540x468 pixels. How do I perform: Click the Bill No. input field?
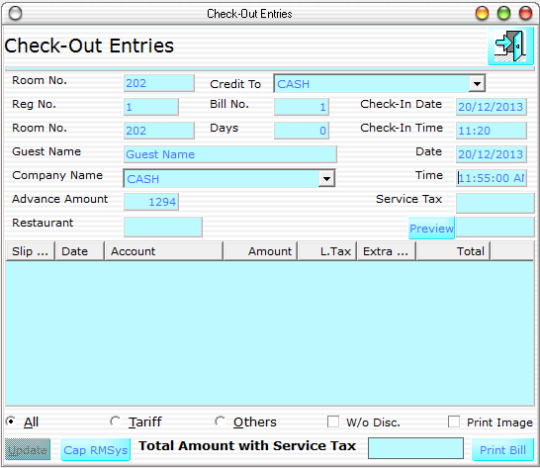pyautogui.click(x=301, y=107)
